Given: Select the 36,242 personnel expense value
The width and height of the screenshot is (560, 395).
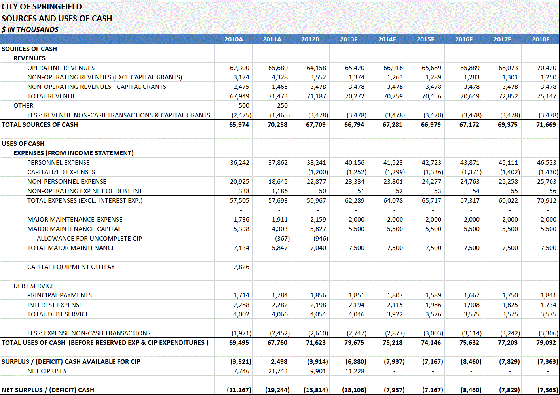Looking at the screenshot, I should coord(239,162).
